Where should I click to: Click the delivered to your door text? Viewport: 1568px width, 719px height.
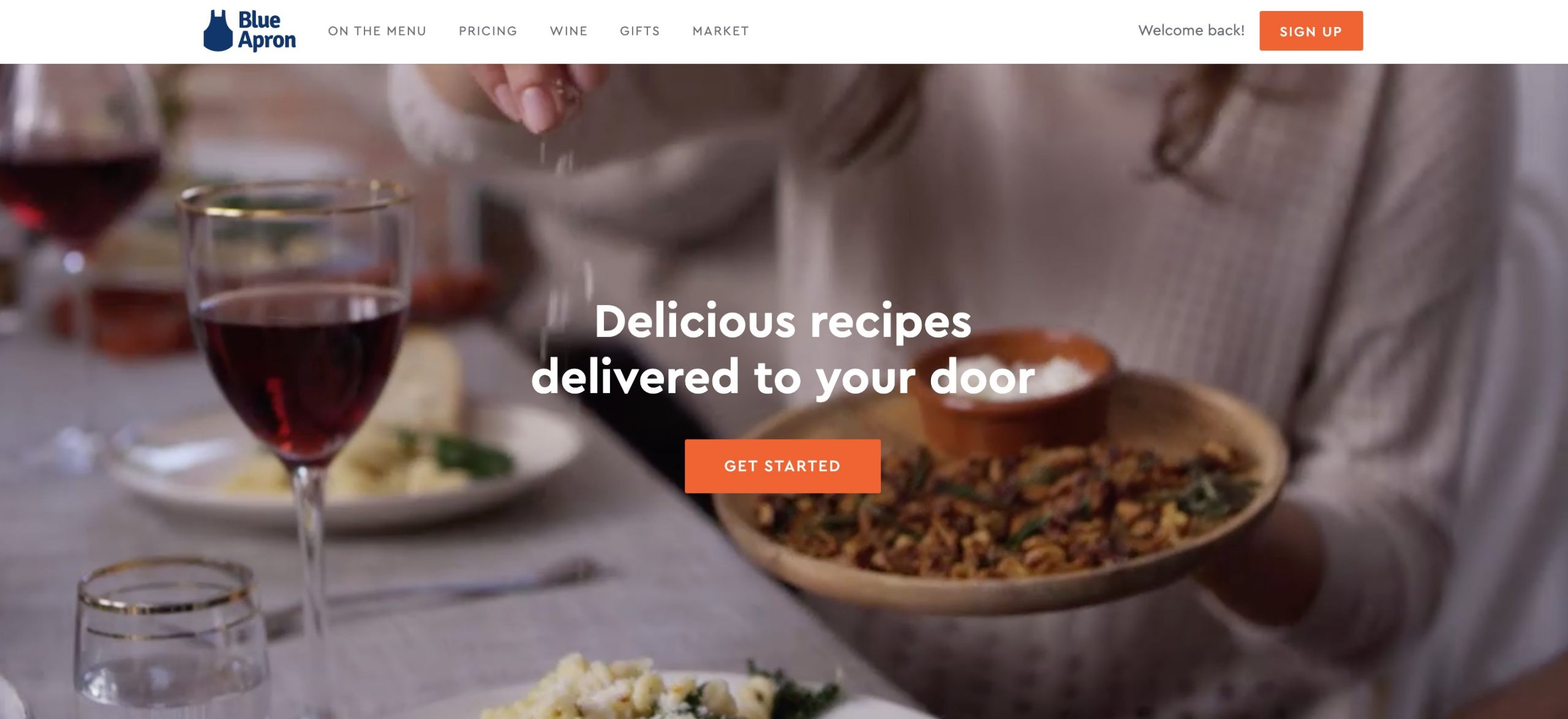tap(783, 377)
